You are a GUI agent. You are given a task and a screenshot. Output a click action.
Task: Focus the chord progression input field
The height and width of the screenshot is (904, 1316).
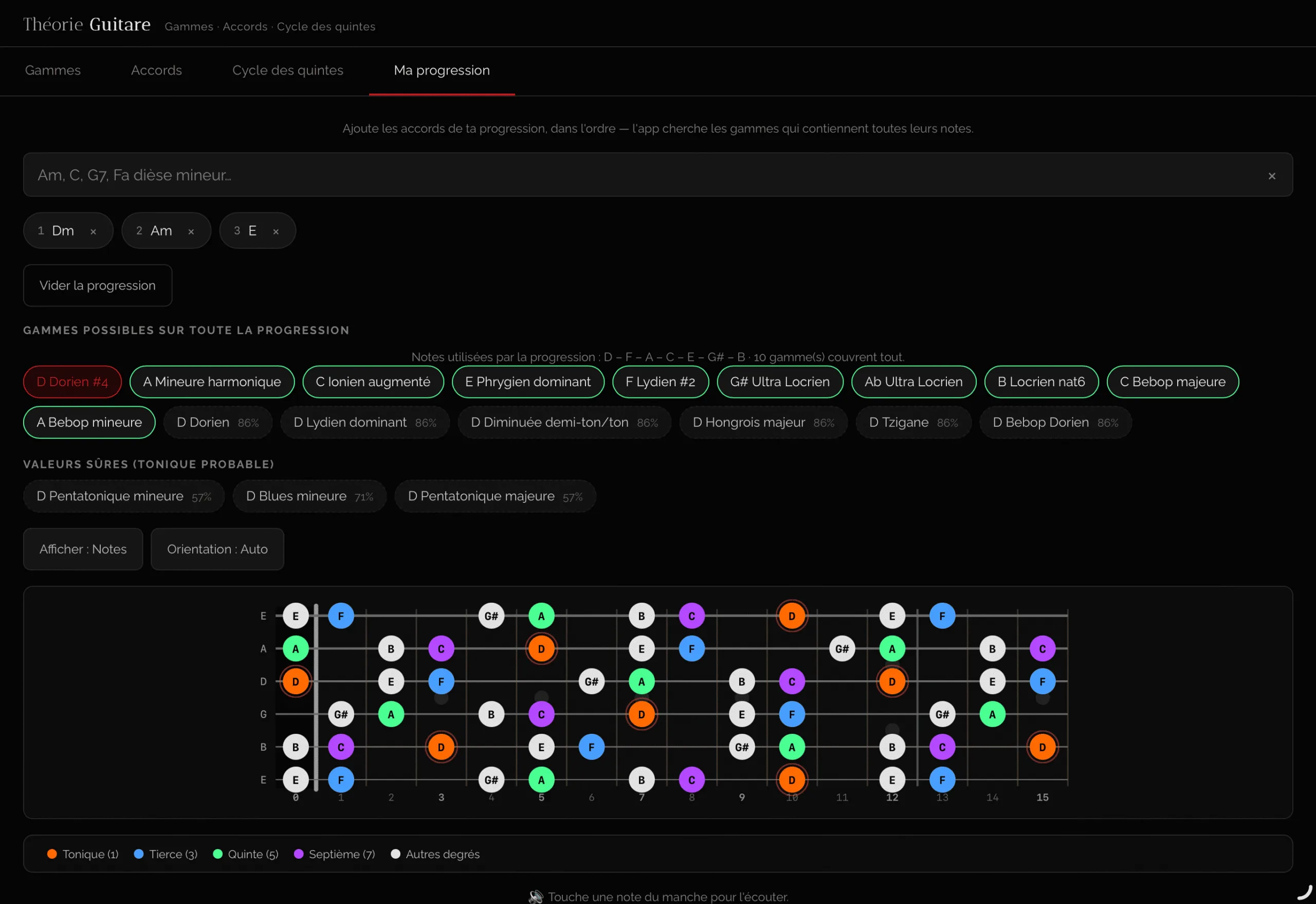[x=658, y=174]
